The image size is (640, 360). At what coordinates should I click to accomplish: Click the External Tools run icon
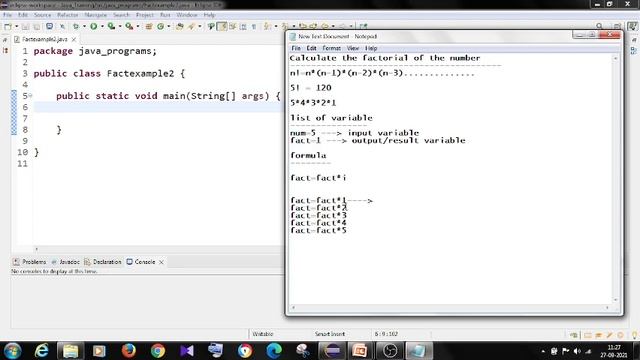(x=129, y=27)
